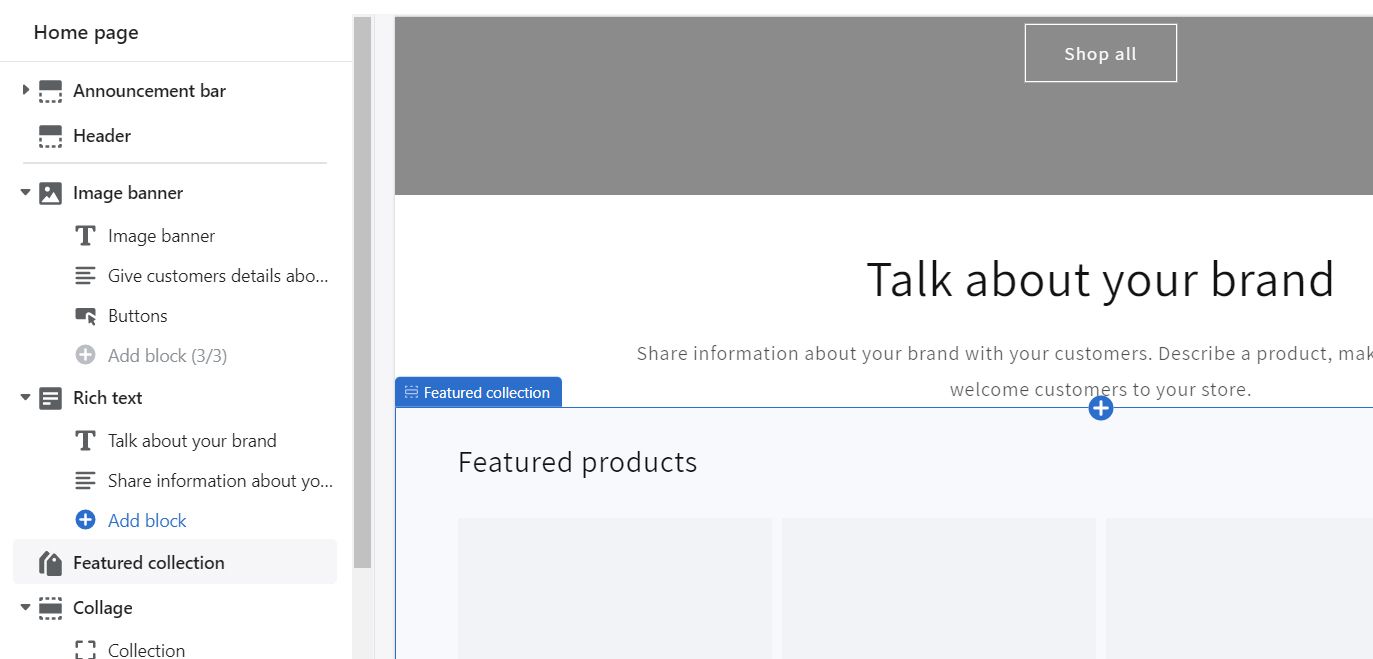Collapse the Collage section
This screenshot has height=659, width=1373.
click(25, 608)
